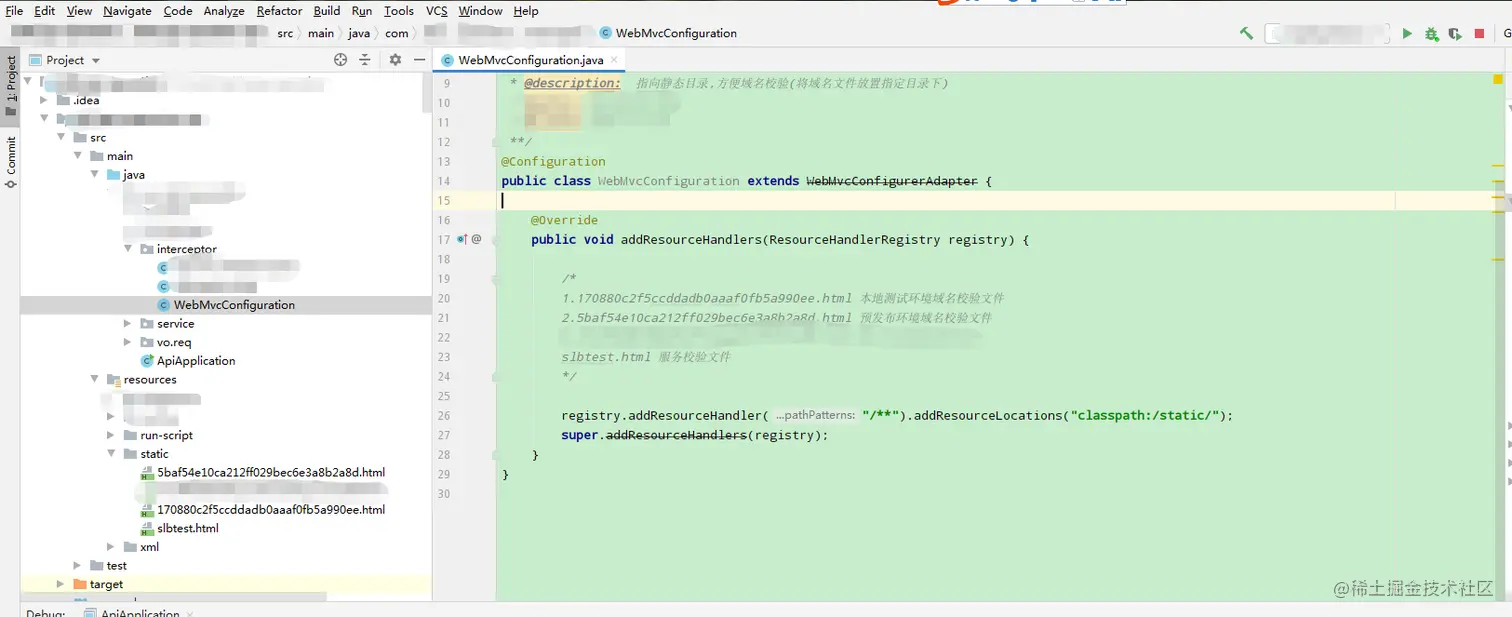Open the Run menu
This screenshot has width=1512, height=617.
tap(362, 11)
